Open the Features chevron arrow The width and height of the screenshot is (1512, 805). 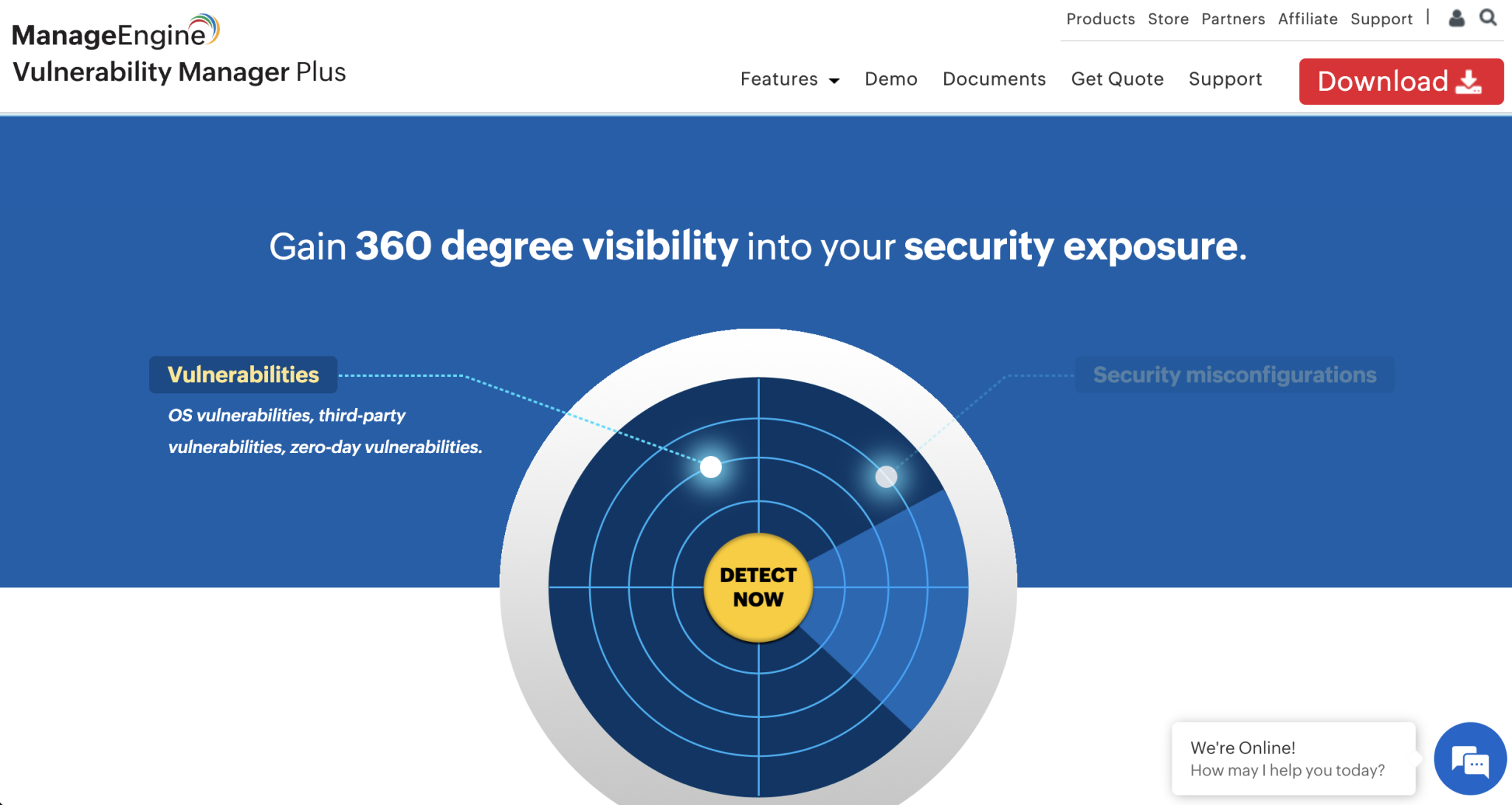pyautogui.click(x=834, y=80)
